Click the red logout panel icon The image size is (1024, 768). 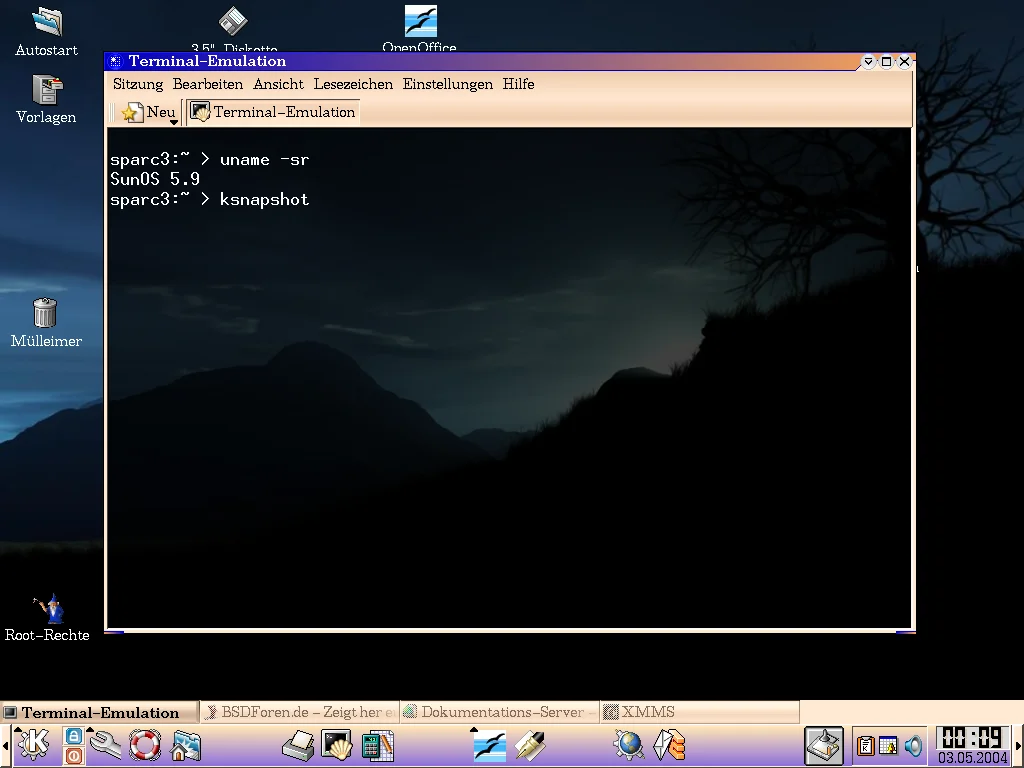click(x=74, y=756)
